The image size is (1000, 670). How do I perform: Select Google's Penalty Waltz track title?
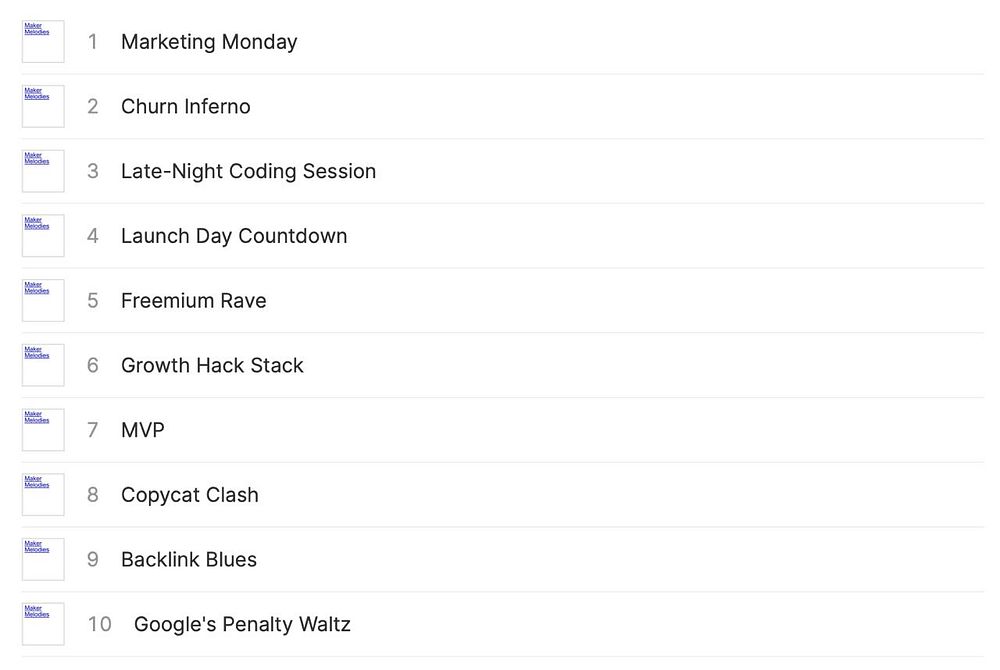[242, 625]
